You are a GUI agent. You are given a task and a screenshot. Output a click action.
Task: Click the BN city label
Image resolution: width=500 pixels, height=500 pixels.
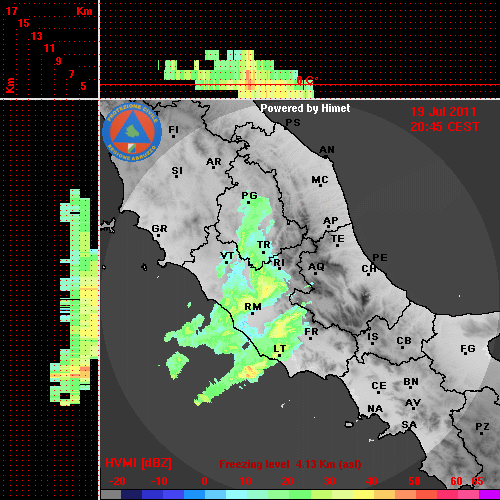point(411,382)
